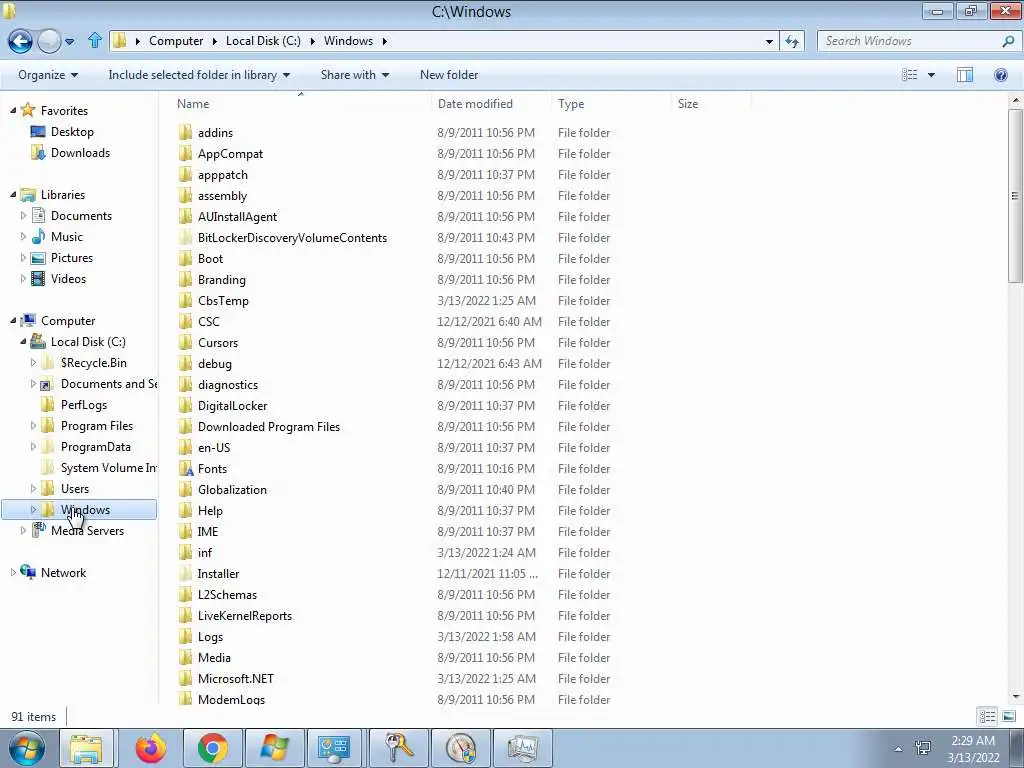Open the Share with menu
1024x768 pixels.
[x=355, y=75]
